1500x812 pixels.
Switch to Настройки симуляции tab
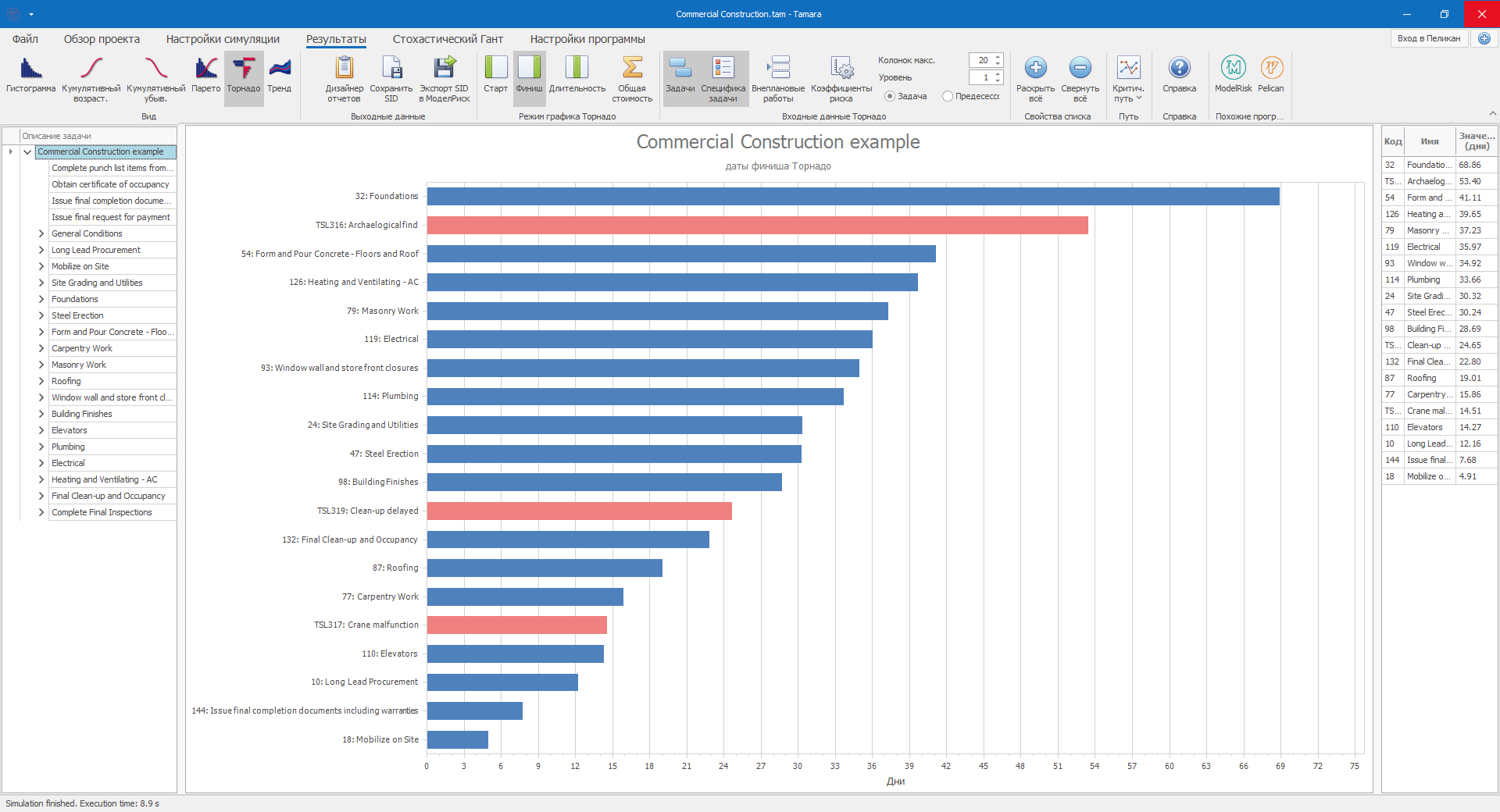pos(223,39)
